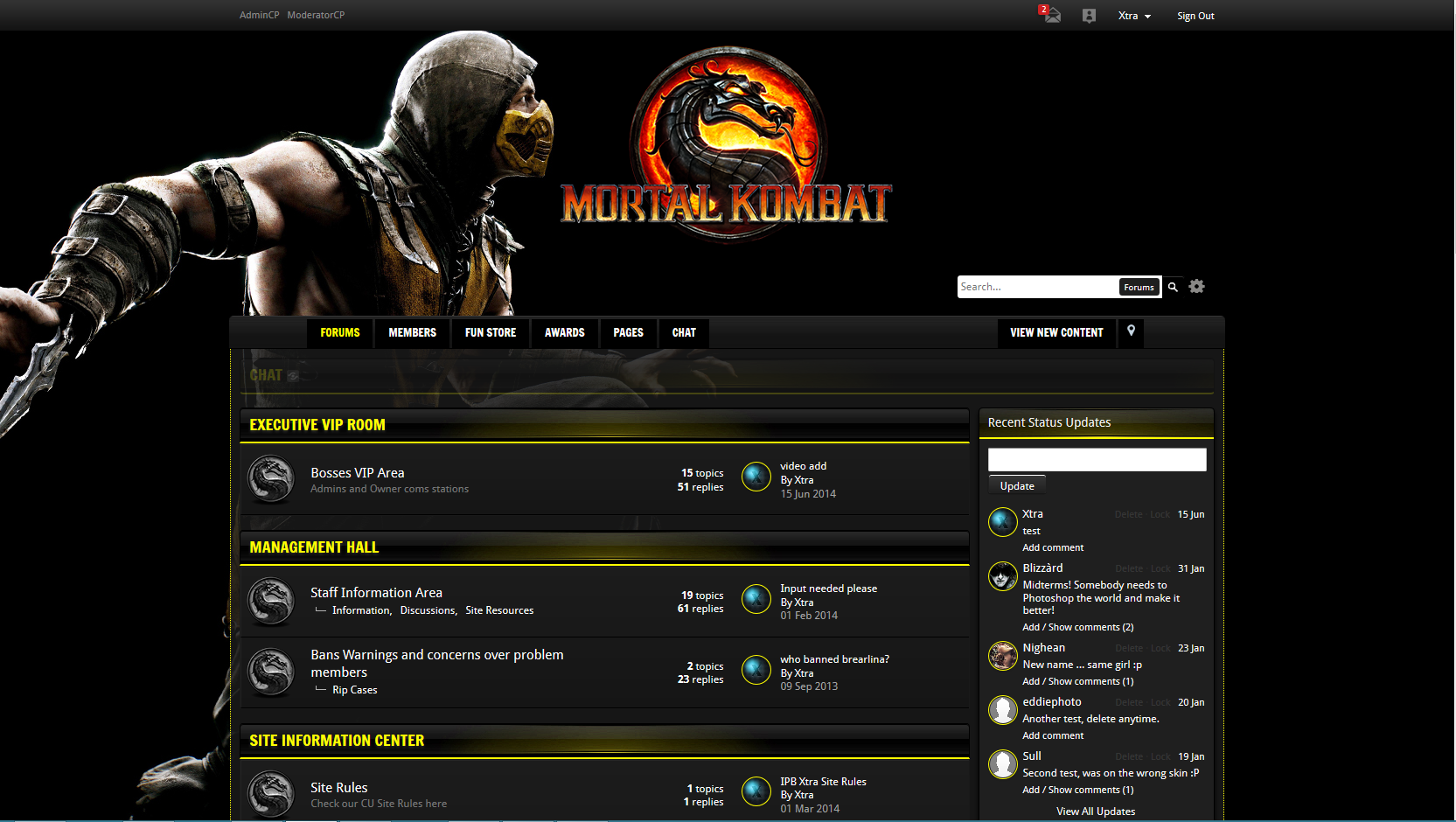This screenshot has height=822, width=1456.
Task: Click Nighean's avatar in status updates
Action: (1003, 656)
